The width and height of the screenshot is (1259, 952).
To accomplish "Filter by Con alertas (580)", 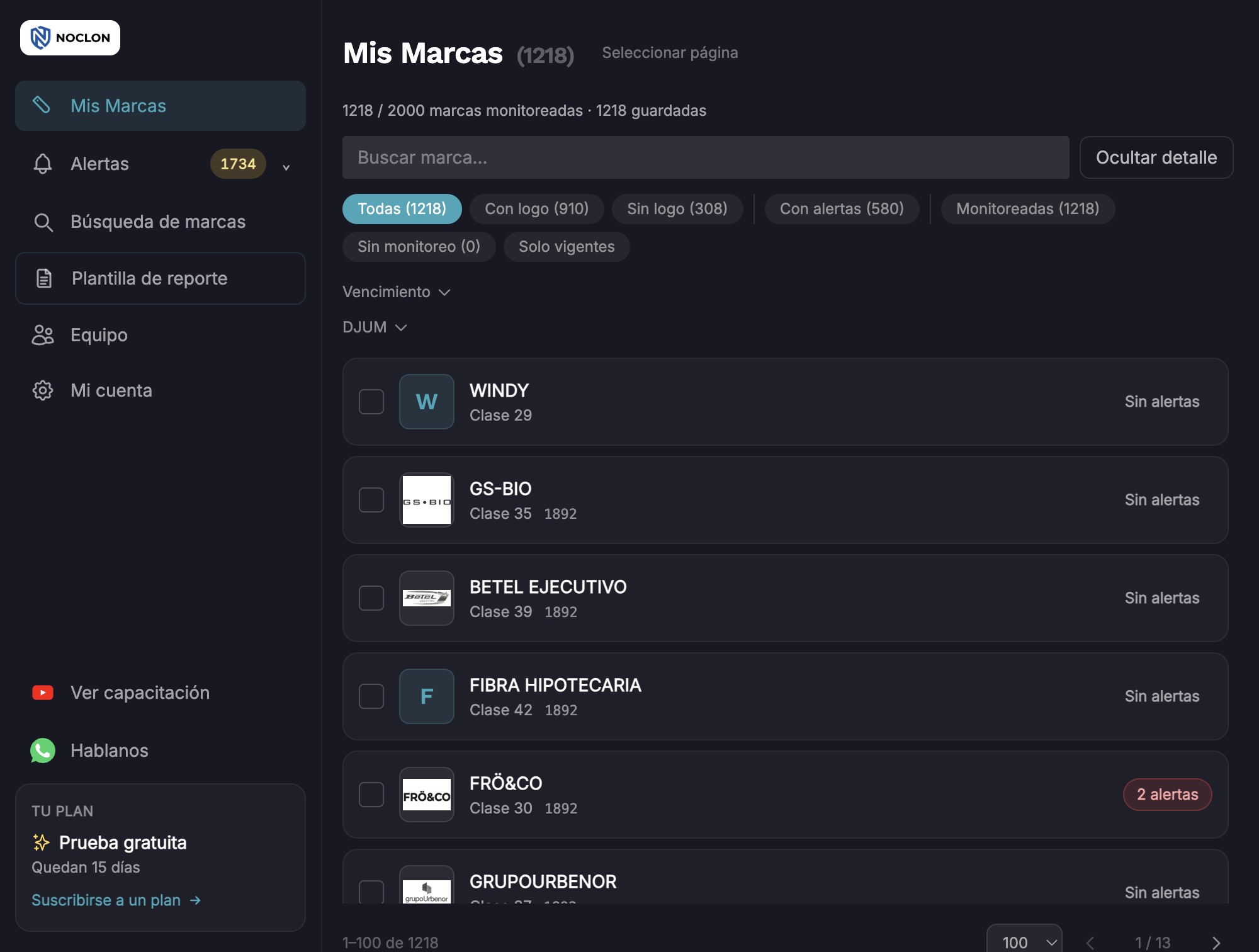I will (842, 209).
